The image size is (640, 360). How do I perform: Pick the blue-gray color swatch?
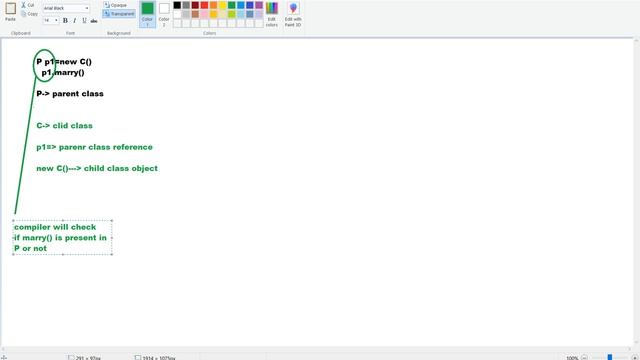tap(250, 14)
